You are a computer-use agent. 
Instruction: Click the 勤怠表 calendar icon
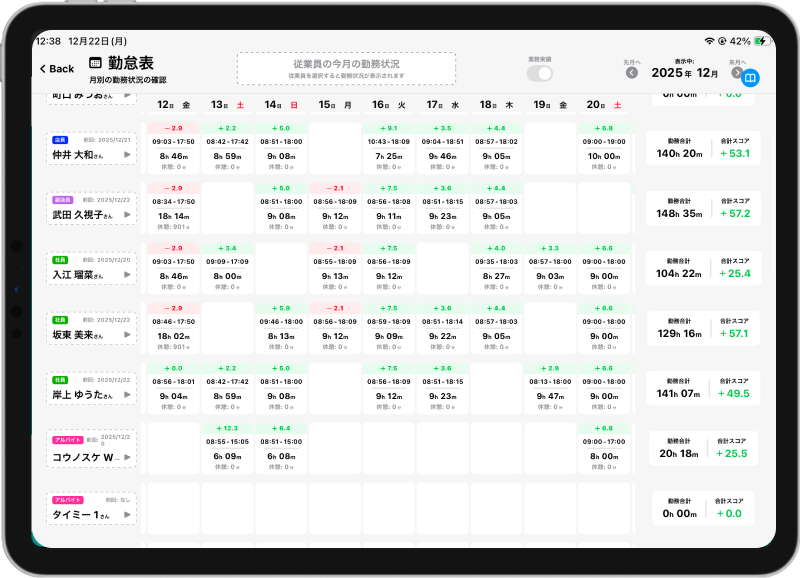(96, 63)
